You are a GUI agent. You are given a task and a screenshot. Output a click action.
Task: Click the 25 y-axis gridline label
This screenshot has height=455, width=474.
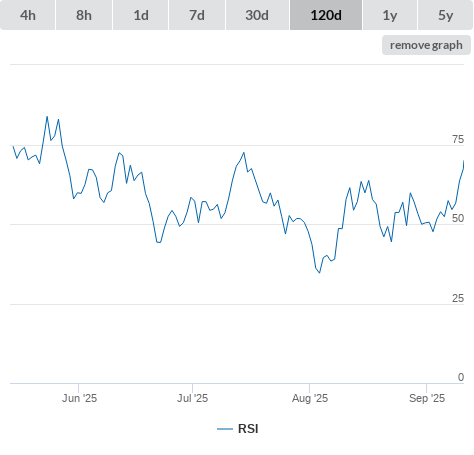458,298
